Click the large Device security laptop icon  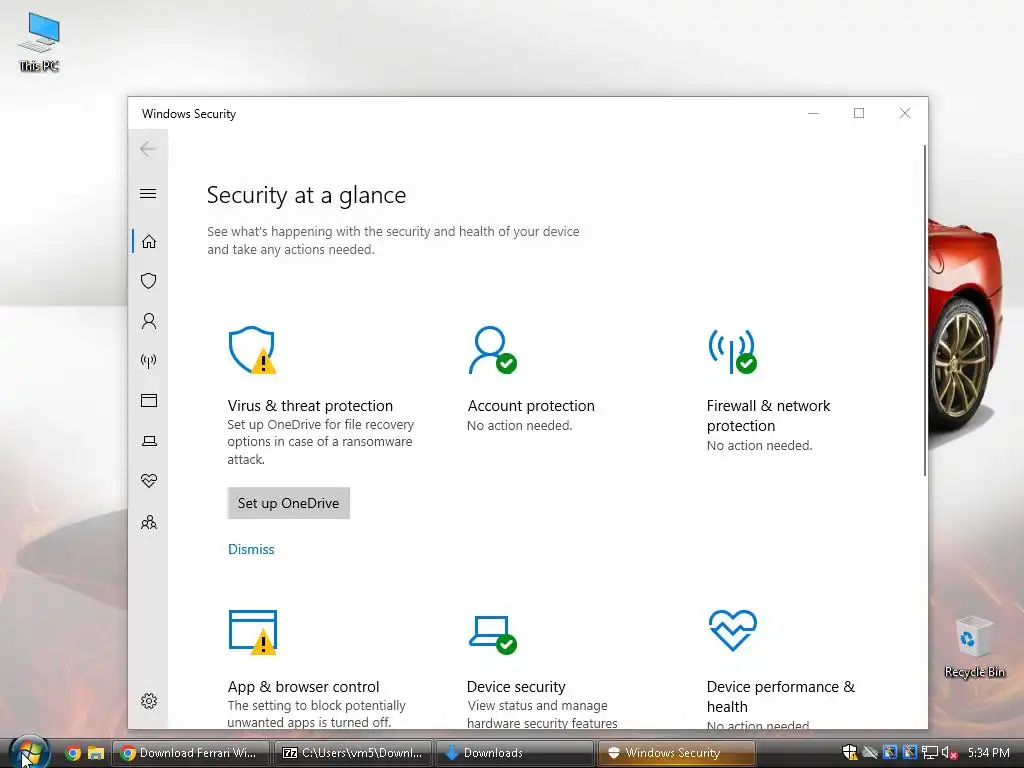(x=492, y=634)
